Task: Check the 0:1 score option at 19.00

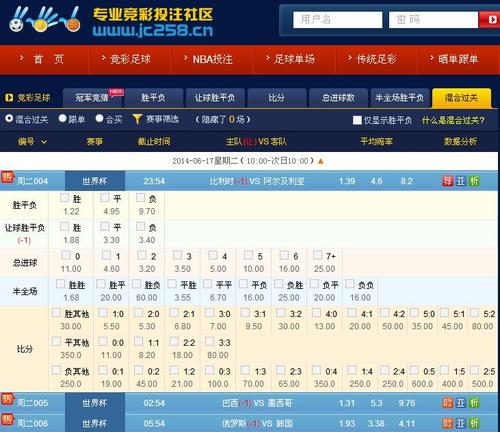Action: coord(103,370)
